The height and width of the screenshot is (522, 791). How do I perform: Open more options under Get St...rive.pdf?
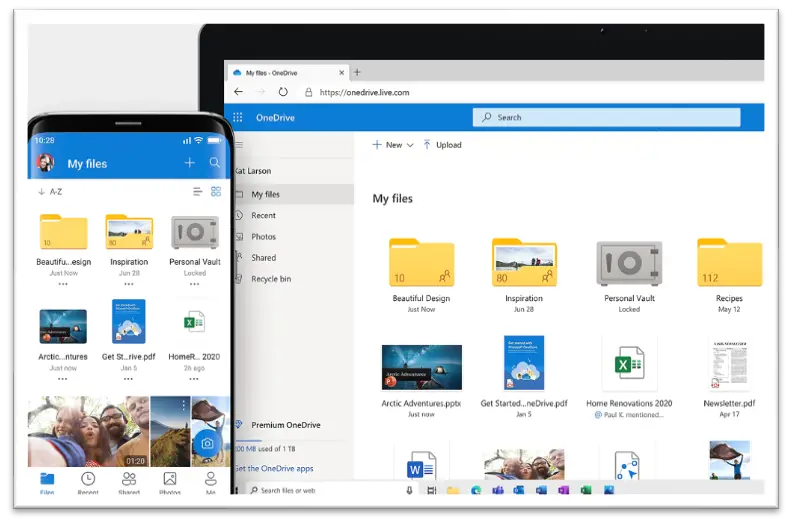point(128,379)
